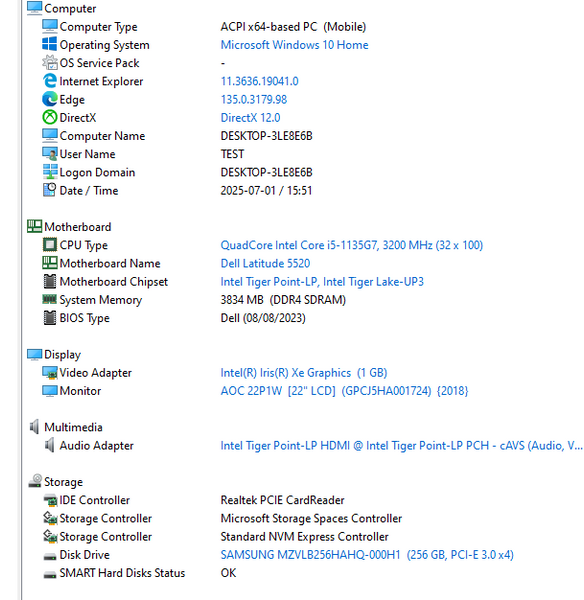Screen dimensions: 584x600
Task: Click the Motherboard Chipset chip icon
Action: point(50,281)
